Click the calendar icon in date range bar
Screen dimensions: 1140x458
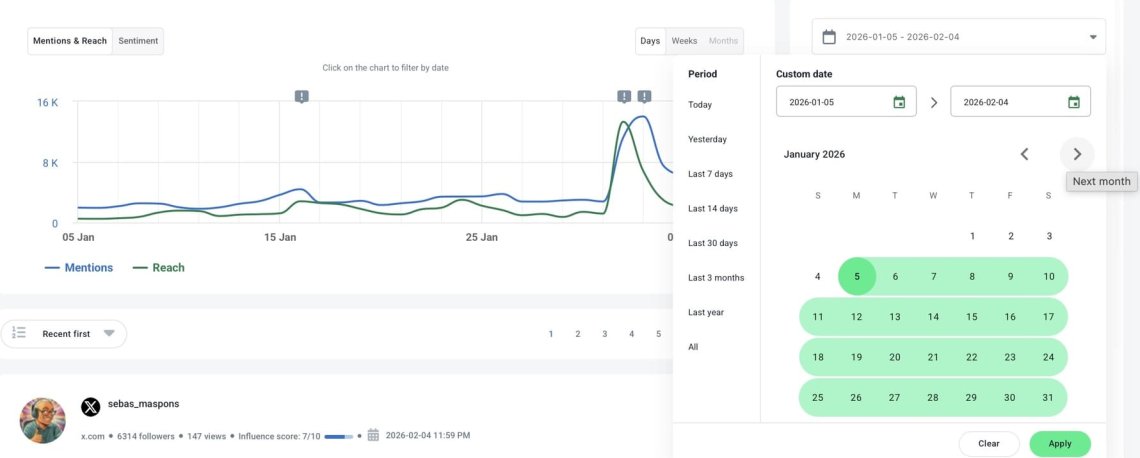829,37
